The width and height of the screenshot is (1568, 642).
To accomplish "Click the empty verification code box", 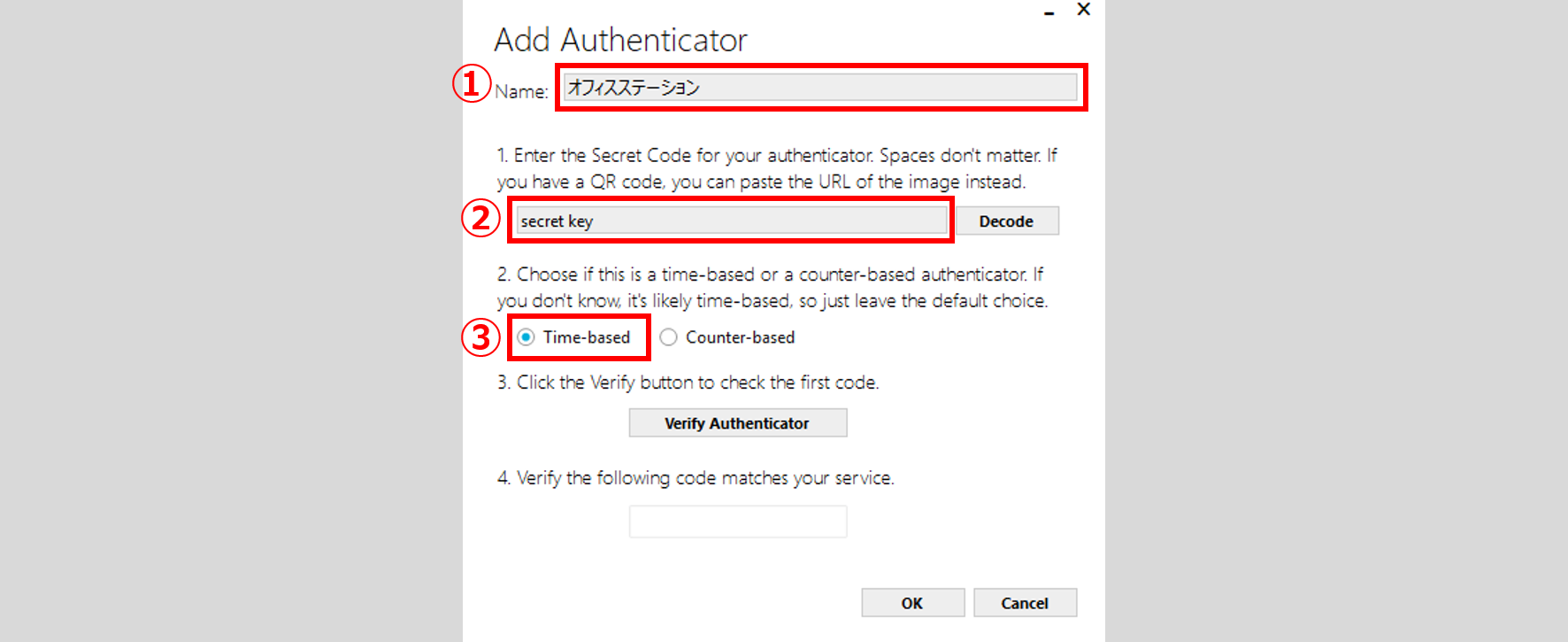I will [x=737, y=522].
